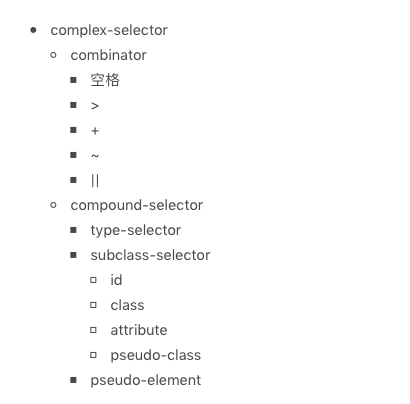Click the attribute sub-item
The height and width of the screenshot is (404, 410).
pos(139,330)
